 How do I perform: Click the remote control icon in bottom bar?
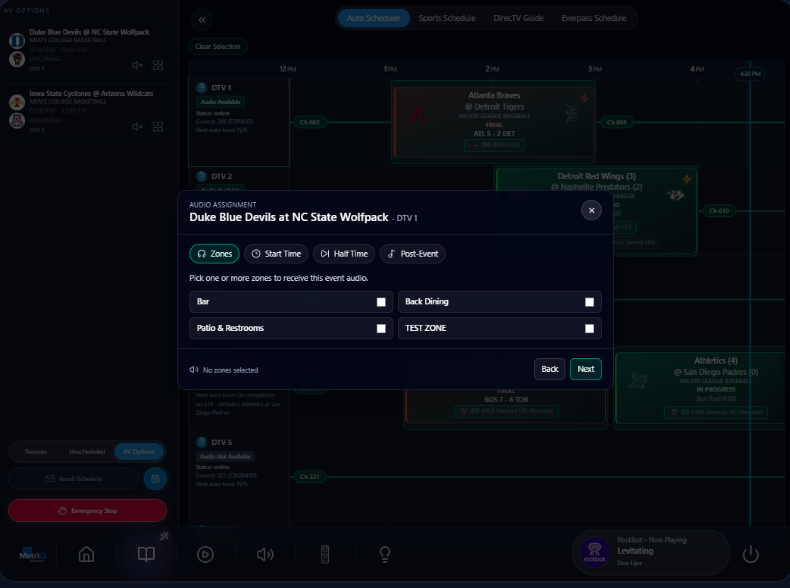[x=325, y=554]
